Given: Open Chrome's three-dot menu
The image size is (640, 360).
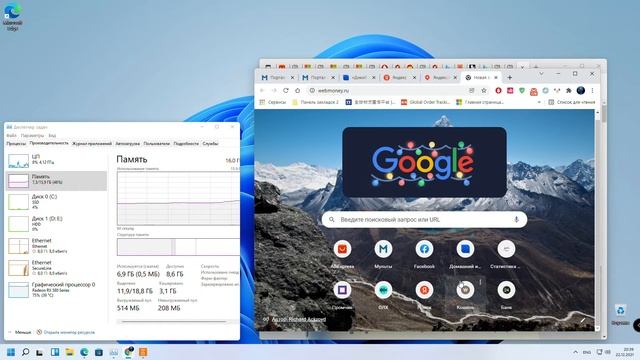Looking at the screenshot, I should tap(592, 91).
